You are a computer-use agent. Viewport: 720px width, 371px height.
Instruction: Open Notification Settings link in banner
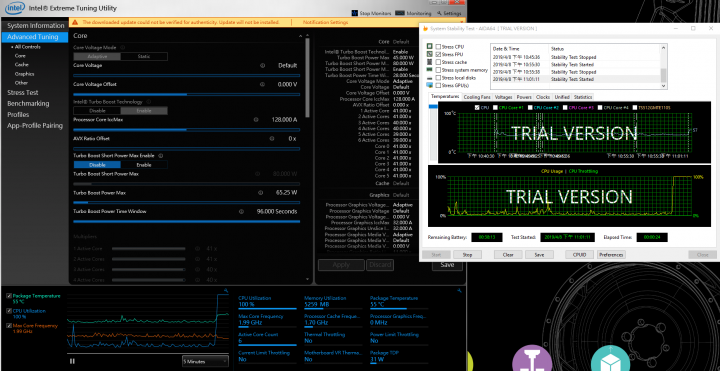coord(325,22)
